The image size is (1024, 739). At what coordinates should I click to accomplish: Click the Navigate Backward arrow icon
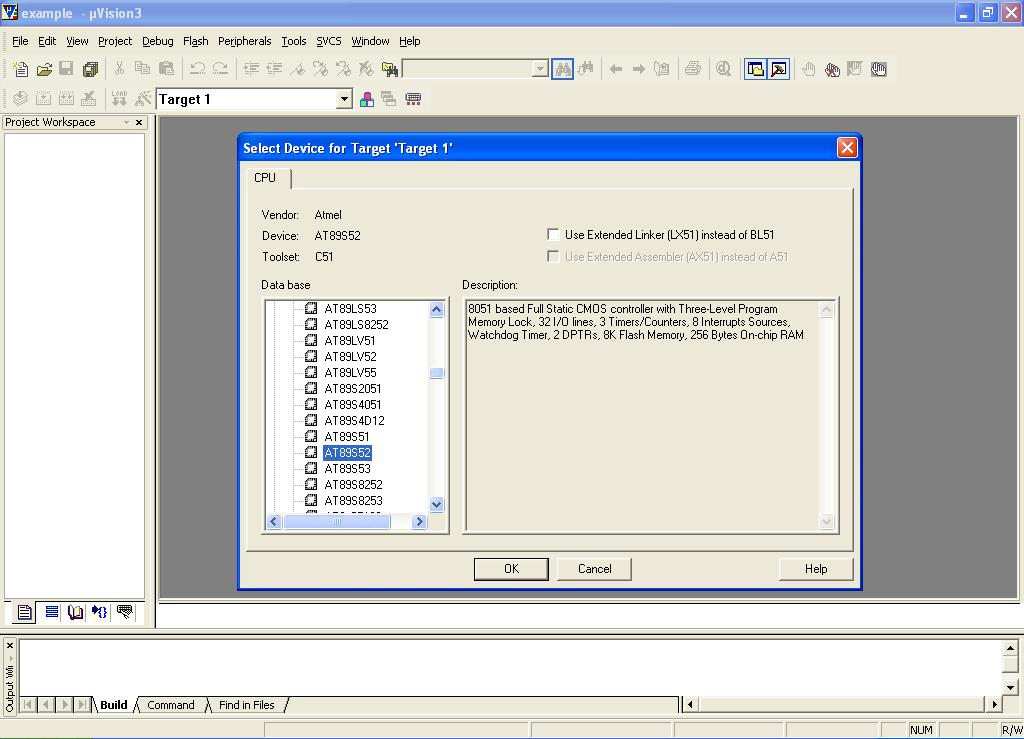click(x=615, y=69)
